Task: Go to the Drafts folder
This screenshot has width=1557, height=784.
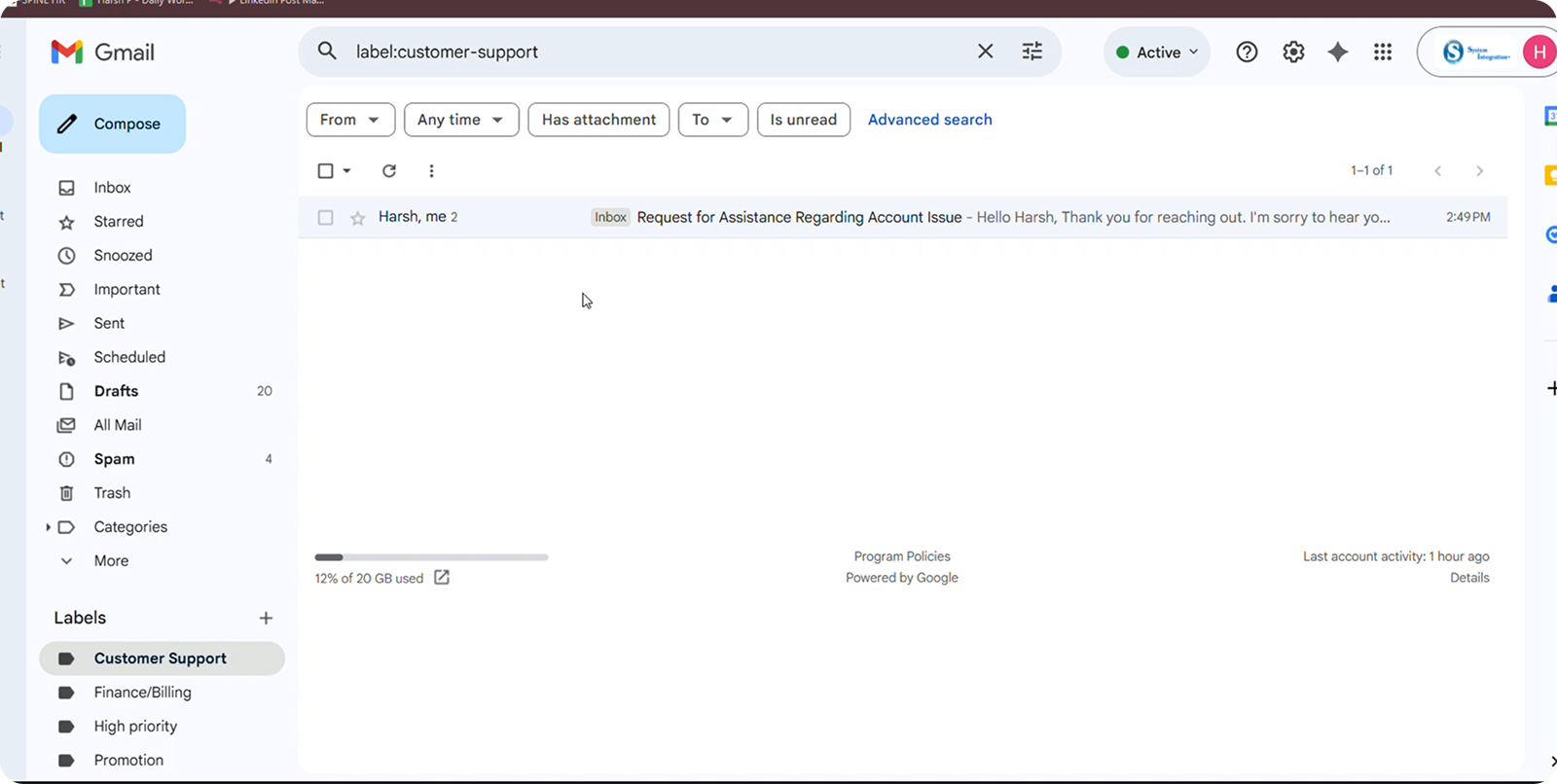Action: click(116, 391)
